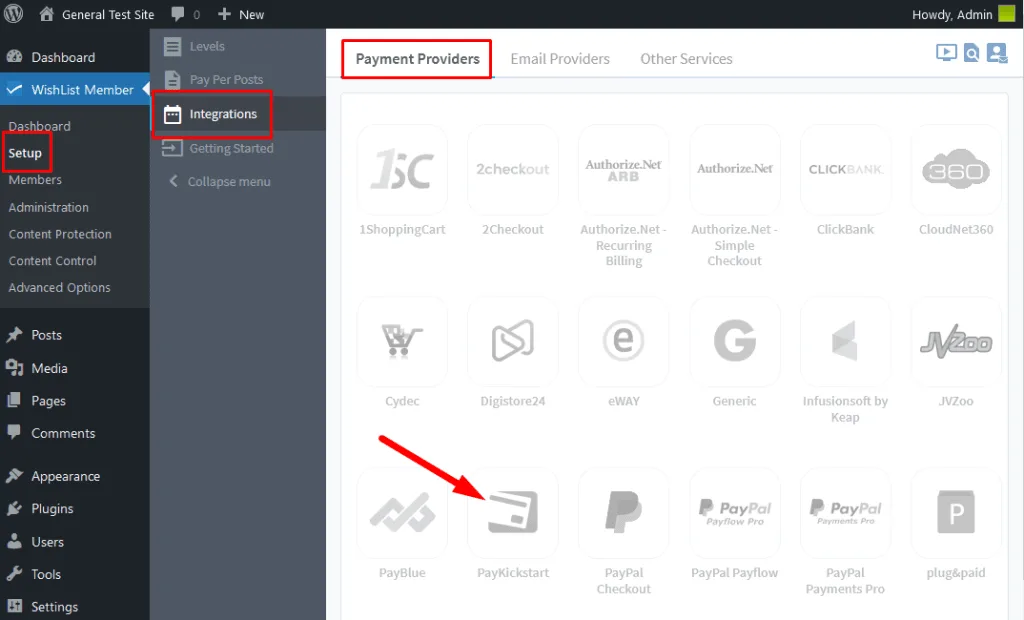Switch to the Other Services tab
This screenshot has height=620, width=1024.
(x=686, y=58)
